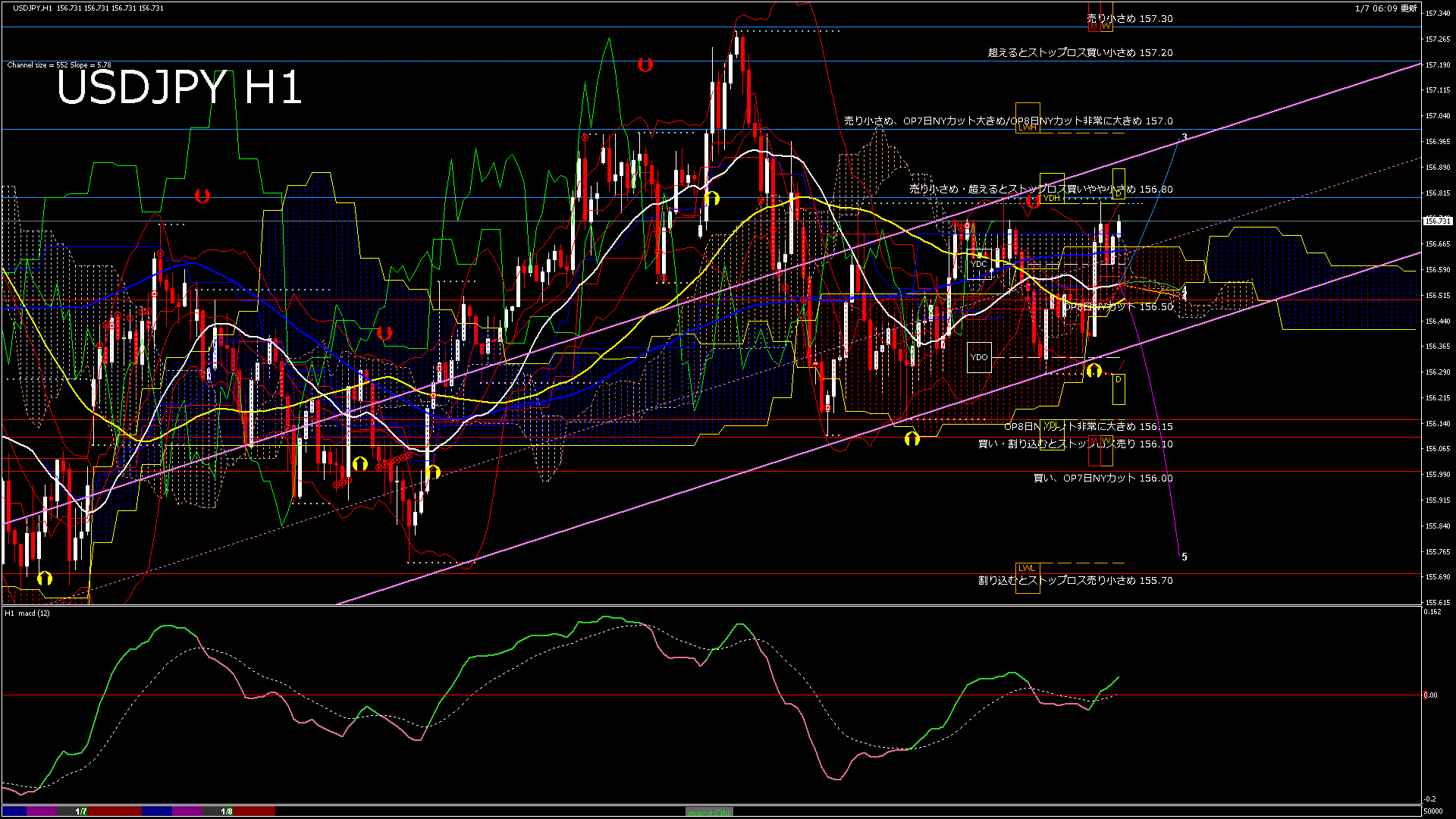This screenshot has width=1456, height=819.
Task: Select the 1/8 date marker
Action: [x=226, y=811]
